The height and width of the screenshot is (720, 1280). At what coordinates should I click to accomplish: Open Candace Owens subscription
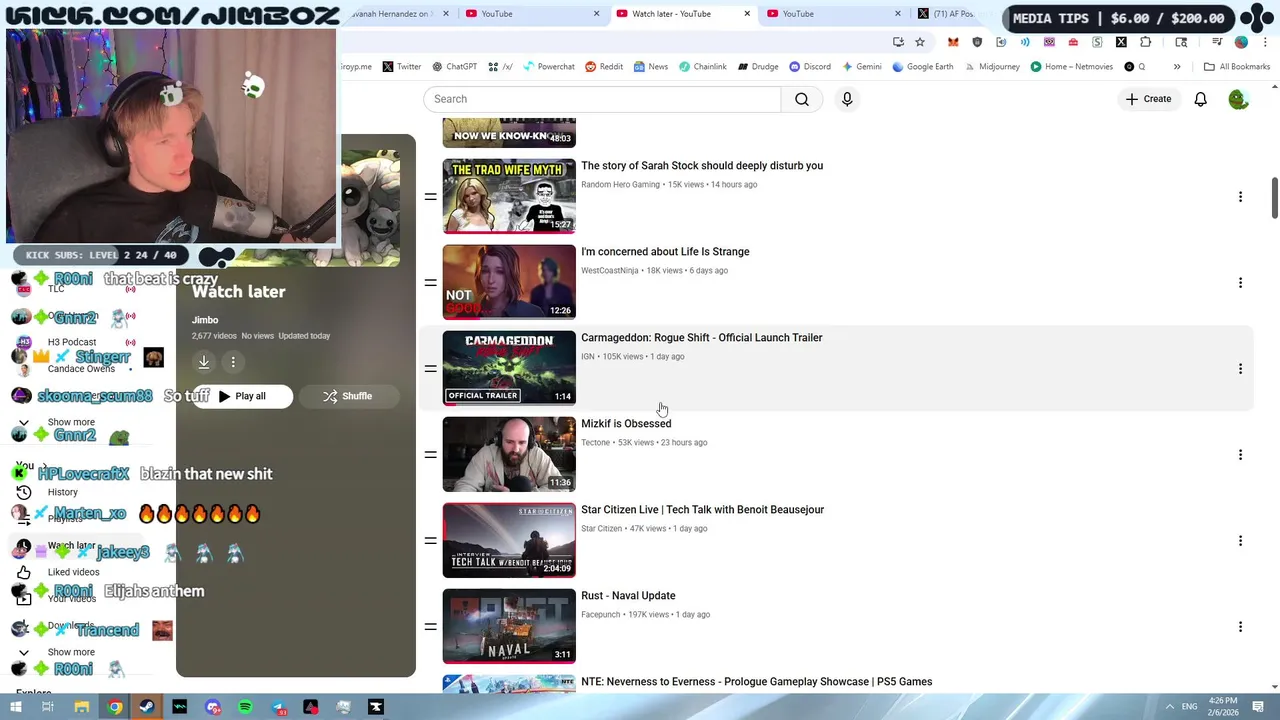pos(81,369)
